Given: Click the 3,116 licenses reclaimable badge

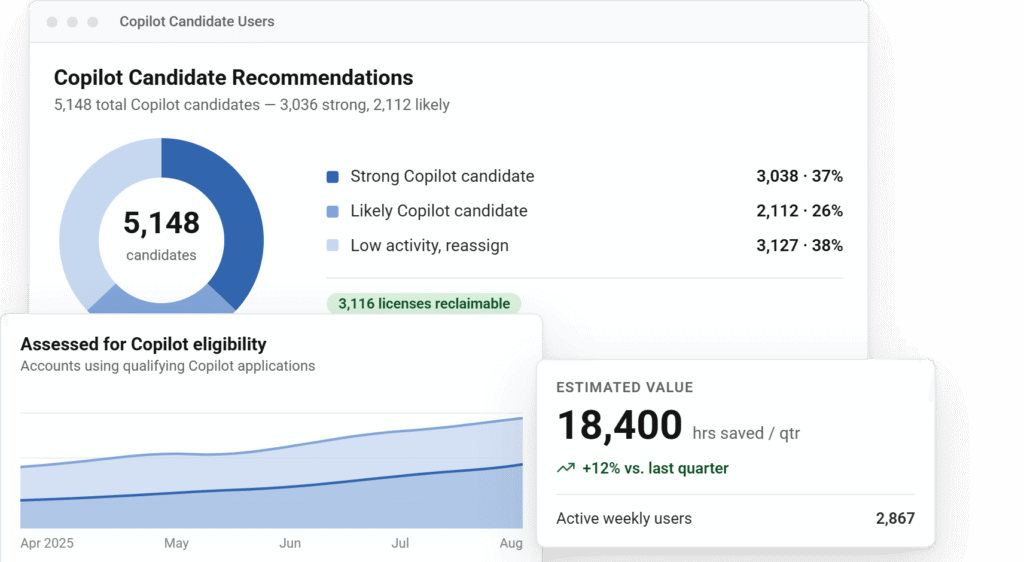Looking at the screenshot, I should point(424,304).
